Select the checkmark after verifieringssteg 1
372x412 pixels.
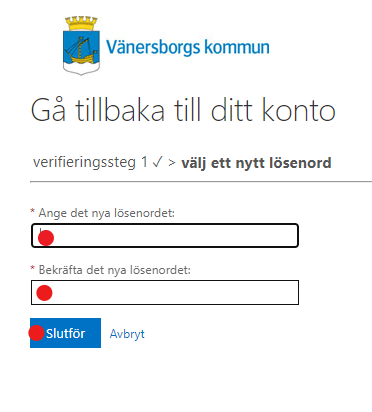point(157,162)
